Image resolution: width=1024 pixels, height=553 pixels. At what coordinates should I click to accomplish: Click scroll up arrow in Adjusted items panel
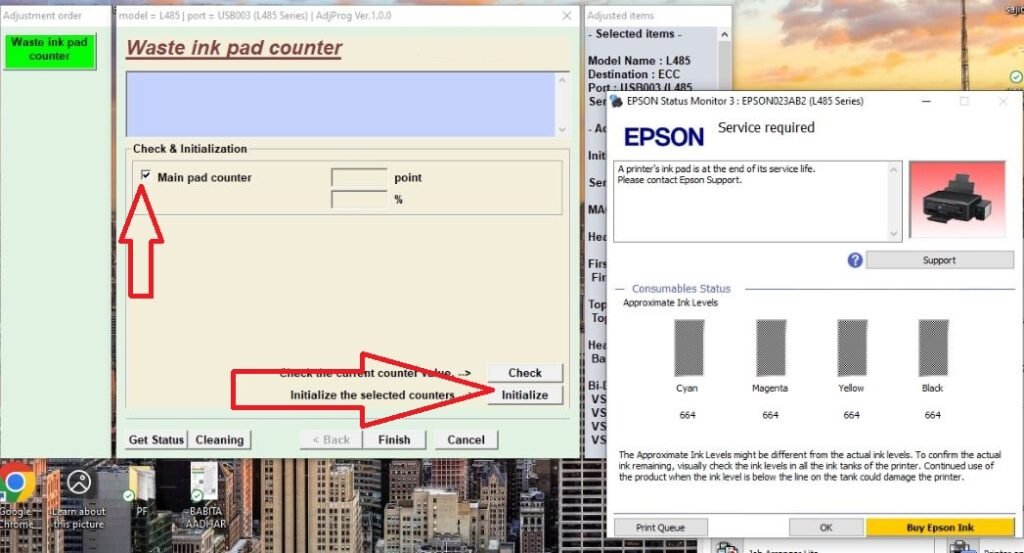tap(724, 35)
